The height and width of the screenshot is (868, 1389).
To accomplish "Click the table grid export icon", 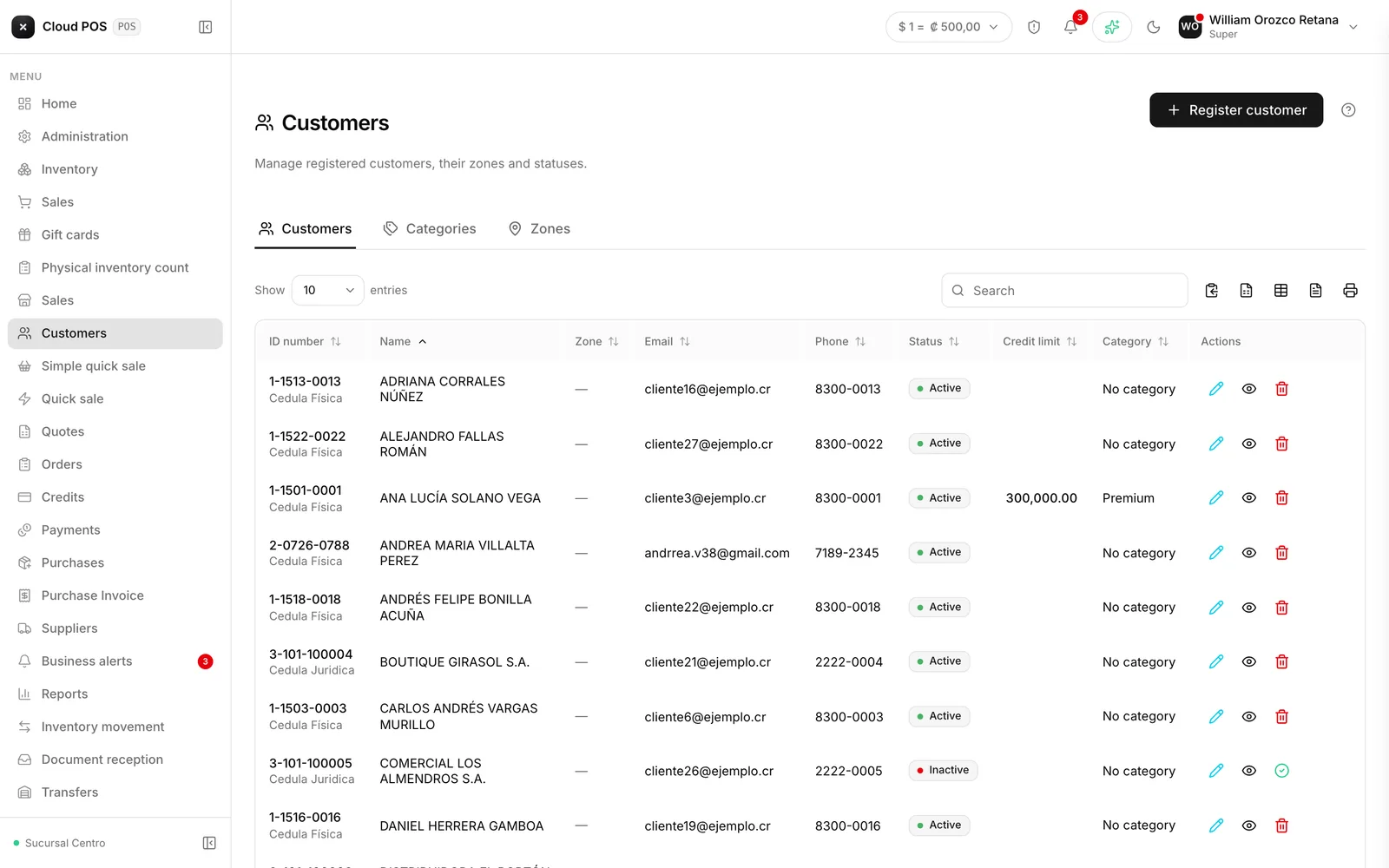I will pos(1280,291).
